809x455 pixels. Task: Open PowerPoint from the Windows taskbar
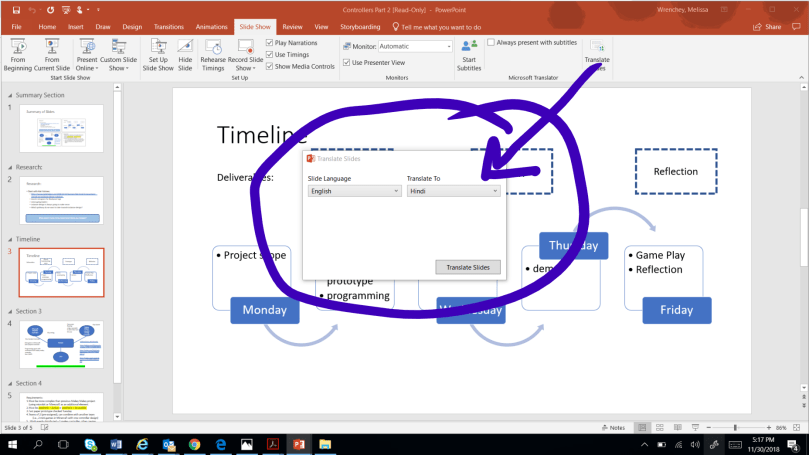click(298, 444)
